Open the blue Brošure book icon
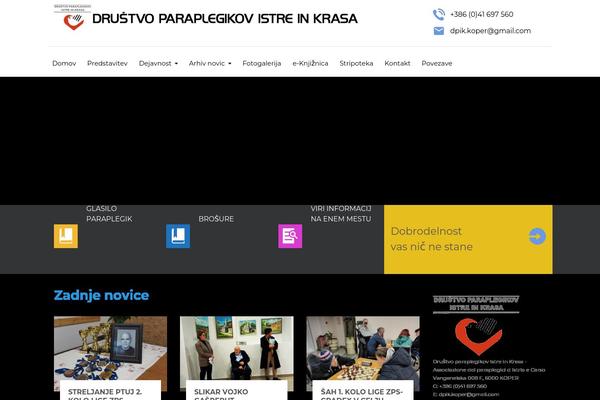 (178, 236)
